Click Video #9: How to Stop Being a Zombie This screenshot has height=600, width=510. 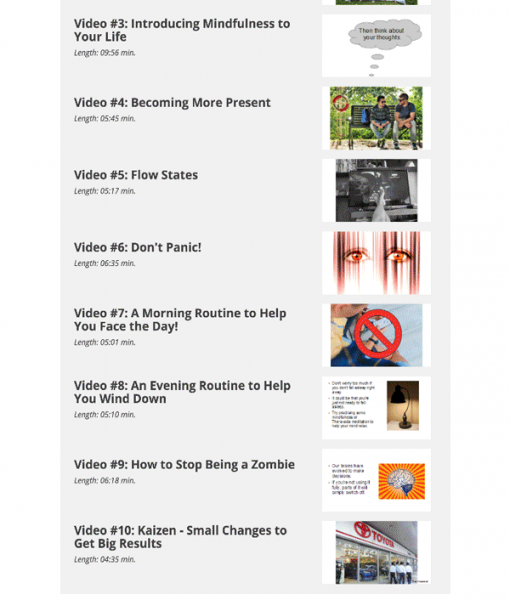tap(184, 465)
